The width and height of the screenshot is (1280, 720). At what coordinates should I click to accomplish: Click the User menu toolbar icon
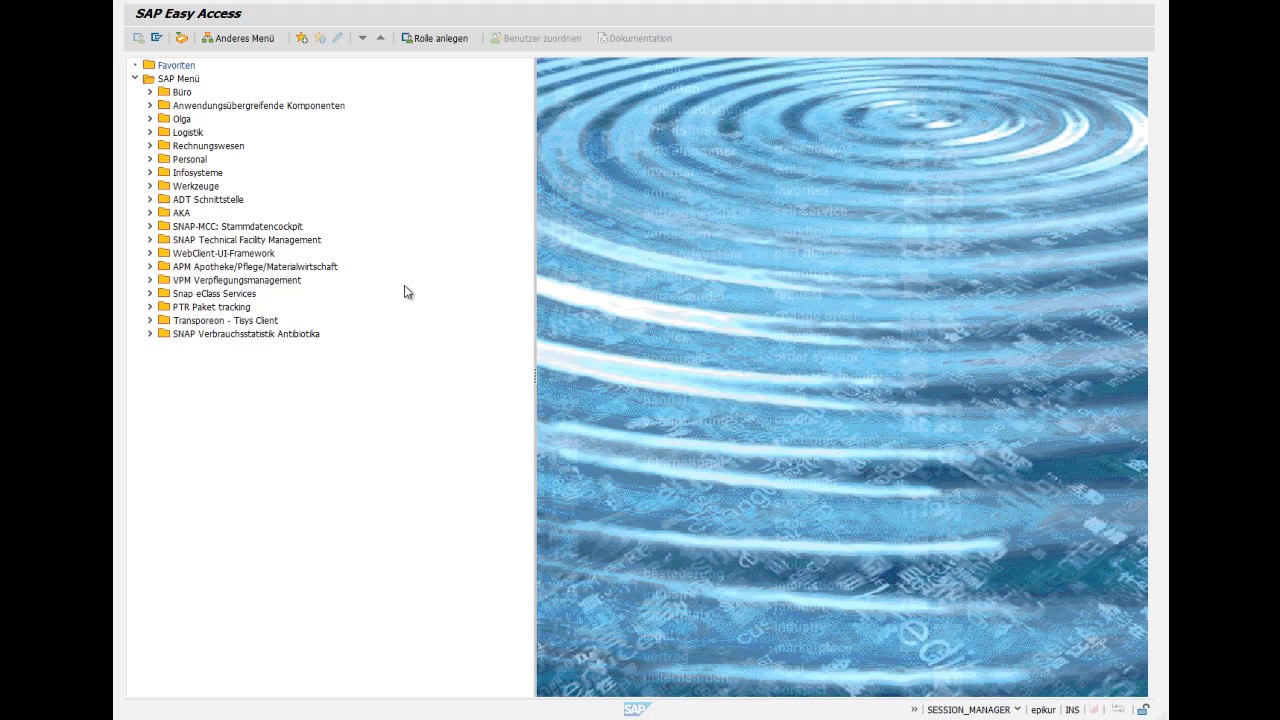pos(138,38)
